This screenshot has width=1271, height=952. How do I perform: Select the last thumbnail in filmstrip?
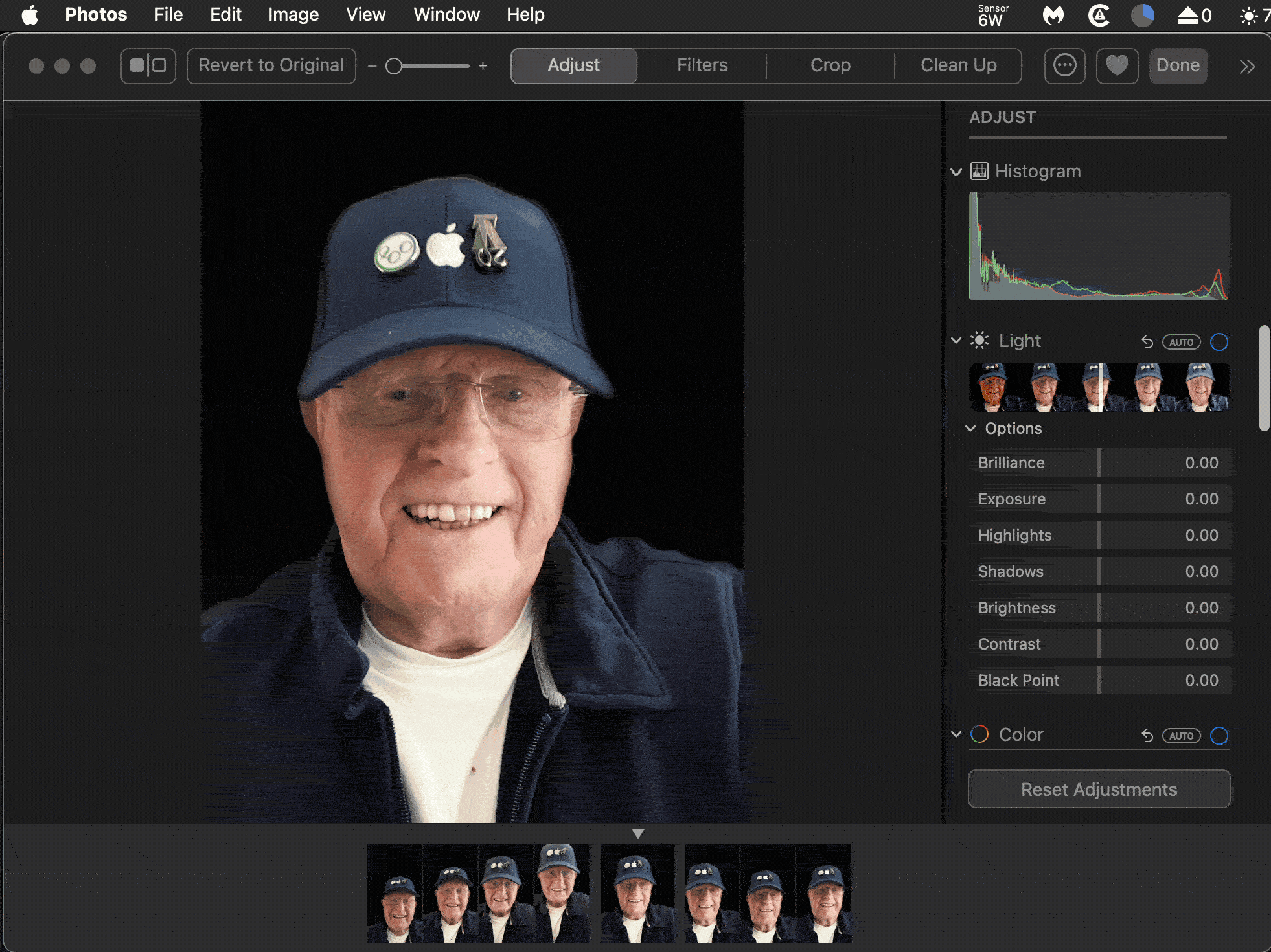pyautogui.click(x=824, y=893)
